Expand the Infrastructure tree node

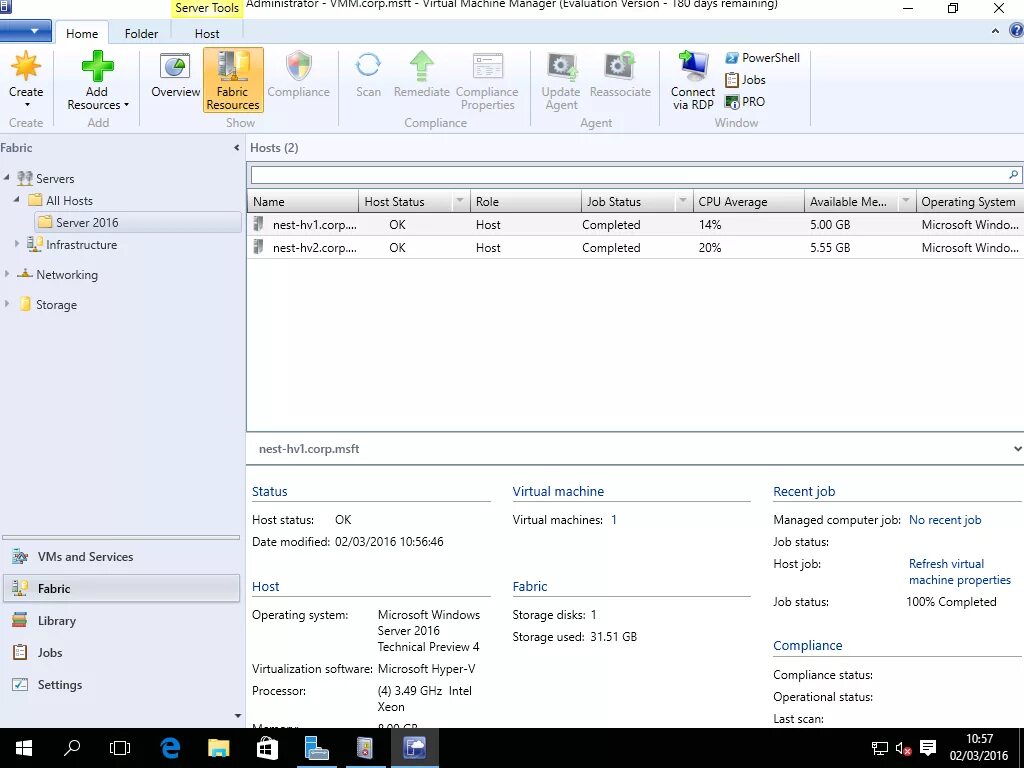coord(17,244)
